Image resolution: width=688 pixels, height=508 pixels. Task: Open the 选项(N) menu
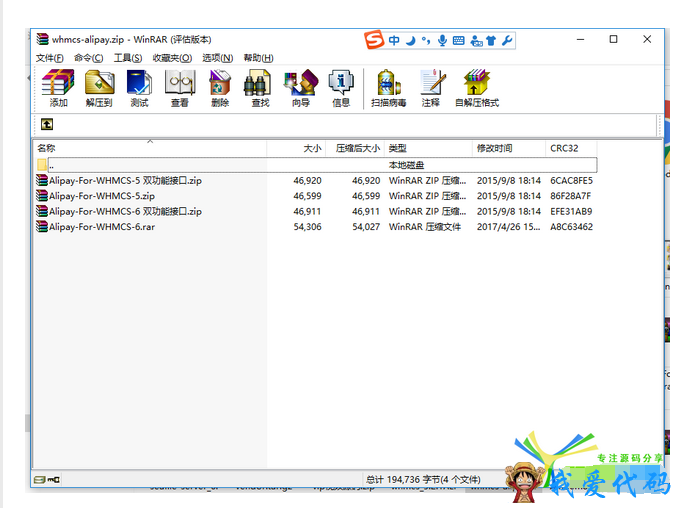[x=218, y=58]
